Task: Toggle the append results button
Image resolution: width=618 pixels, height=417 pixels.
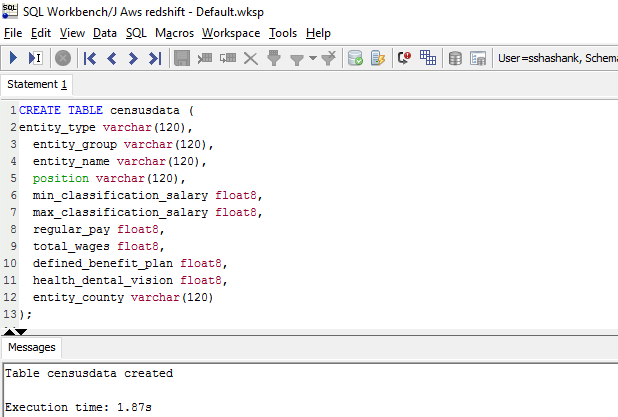Action: coord(427,58)
